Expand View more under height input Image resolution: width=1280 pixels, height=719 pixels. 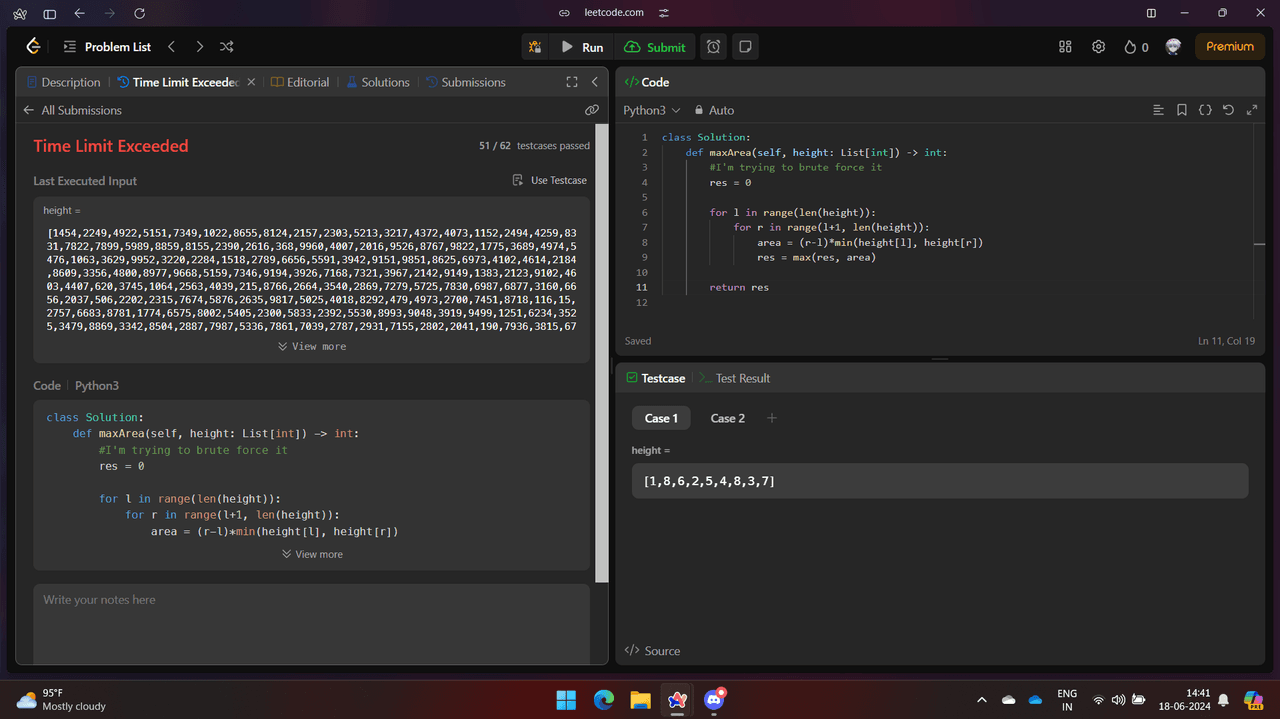[312, 346]
